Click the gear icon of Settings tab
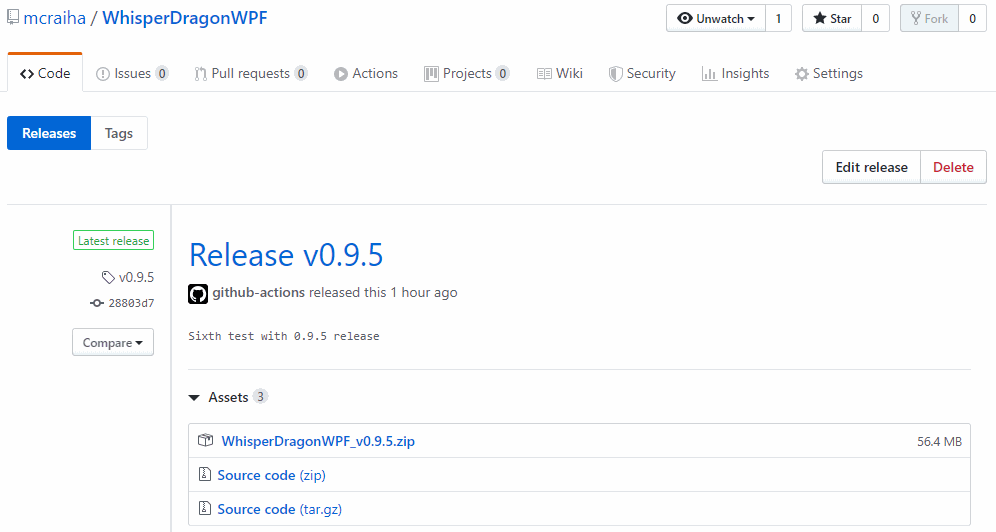The image size is (996, 532). point(802,74)
